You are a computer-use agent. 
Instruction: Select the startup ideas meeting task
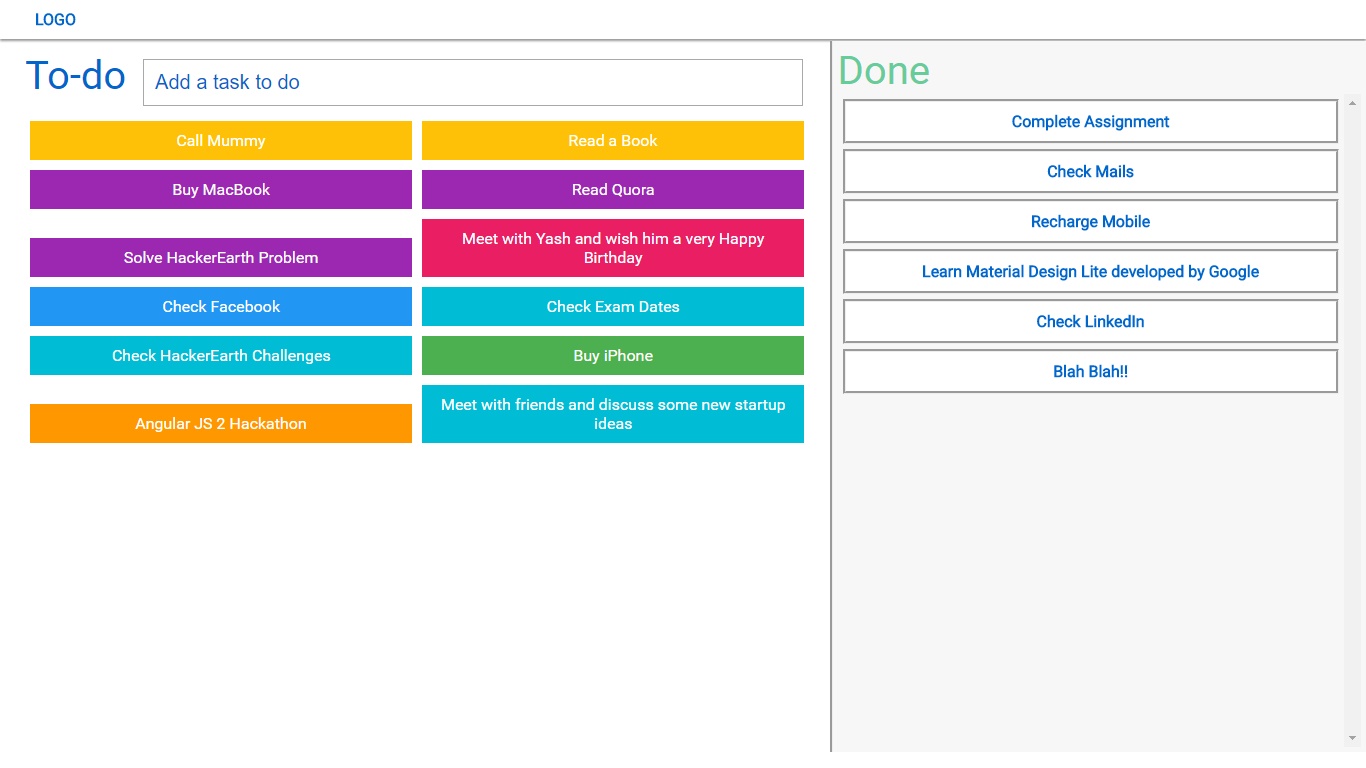(613, 414)
